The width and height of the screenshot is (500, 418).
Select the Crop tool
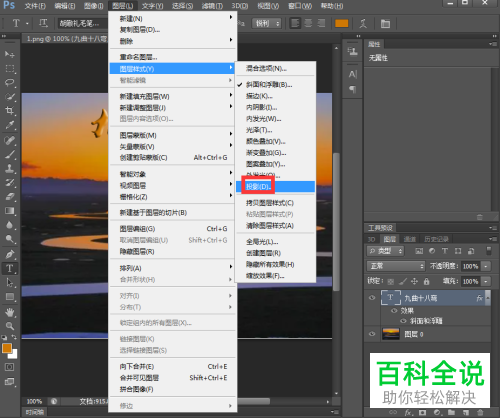[x=10, y=111]
